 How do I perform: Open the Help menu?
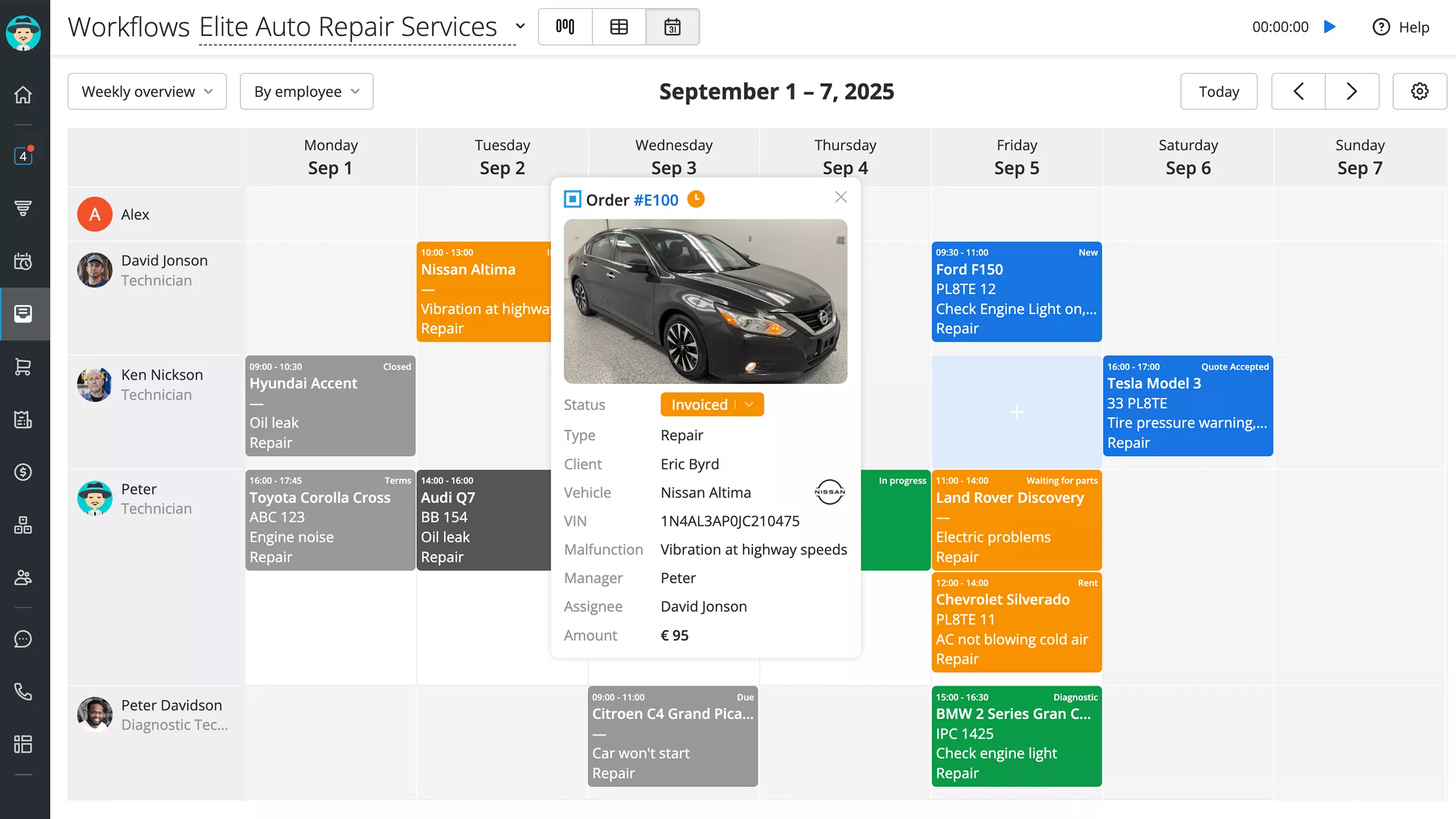click(1400, 27)
